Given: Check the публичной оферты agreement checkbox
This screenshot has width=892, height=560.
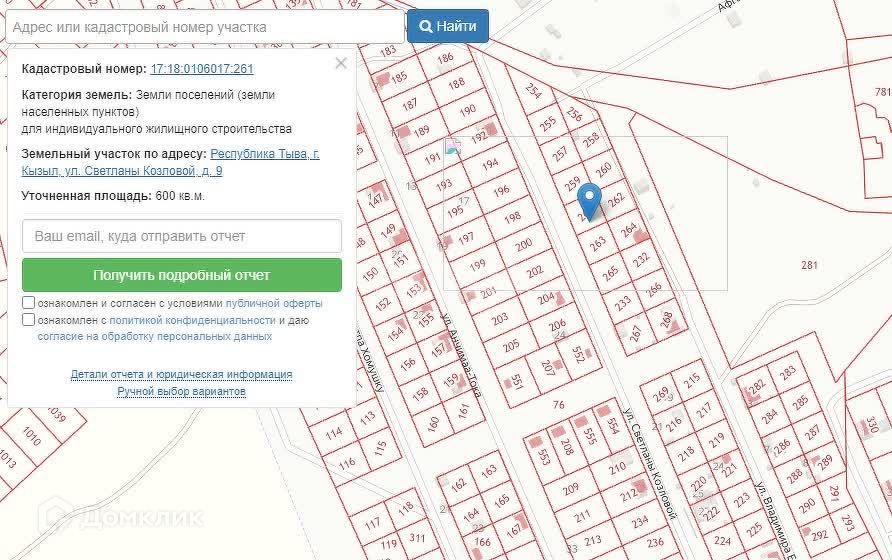Looking at the screenshot, I should tap(29, 303).
